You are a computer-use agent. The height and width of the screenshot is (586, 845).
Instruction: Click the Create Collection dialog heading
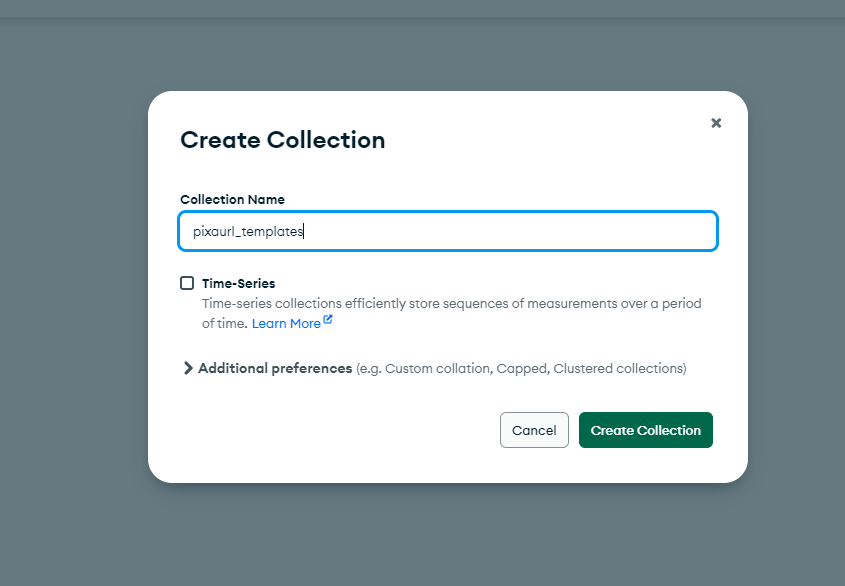tap(282, 140)
